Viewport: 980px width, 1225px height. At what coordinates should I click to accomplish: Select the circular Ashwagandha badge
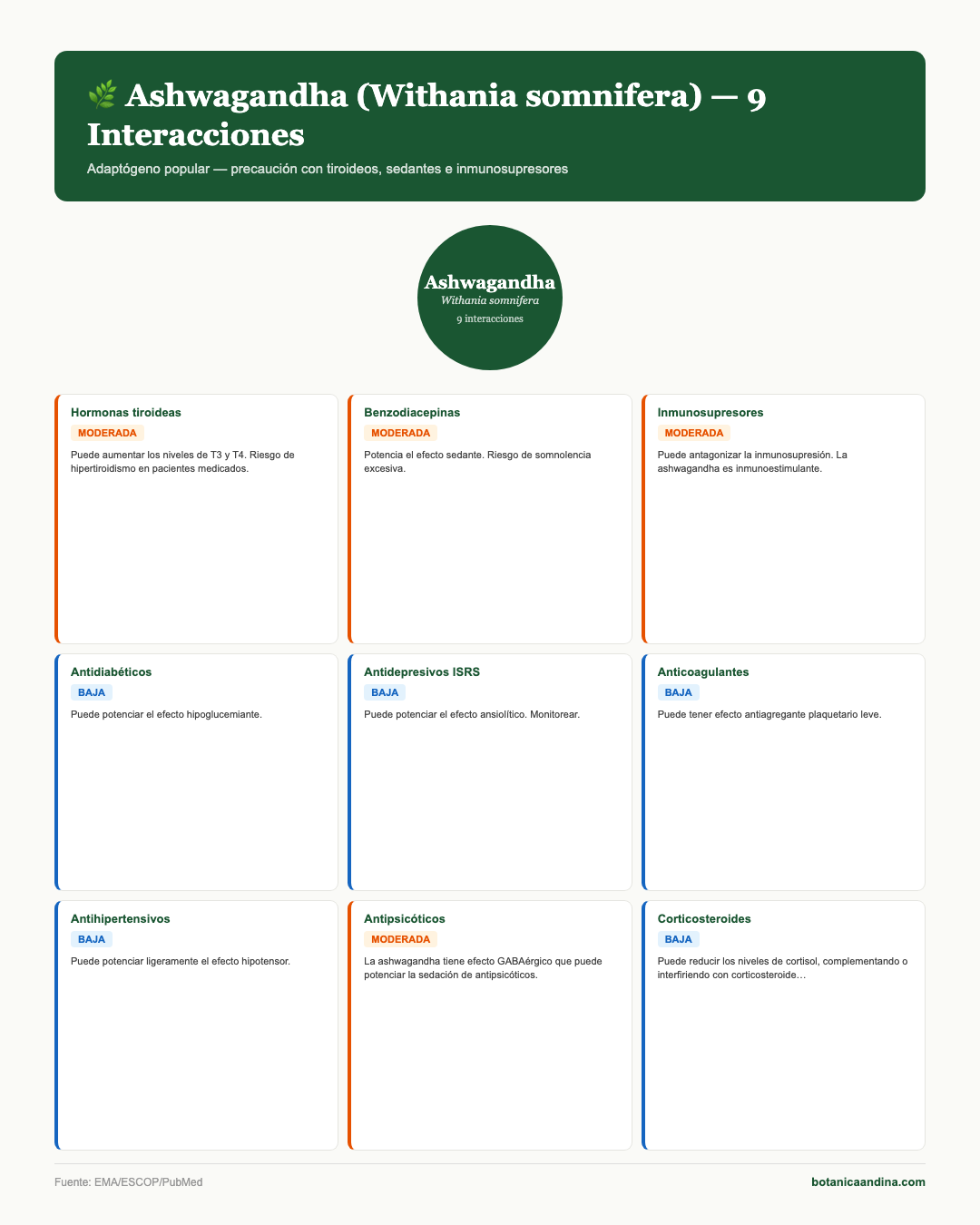point(490,298)
